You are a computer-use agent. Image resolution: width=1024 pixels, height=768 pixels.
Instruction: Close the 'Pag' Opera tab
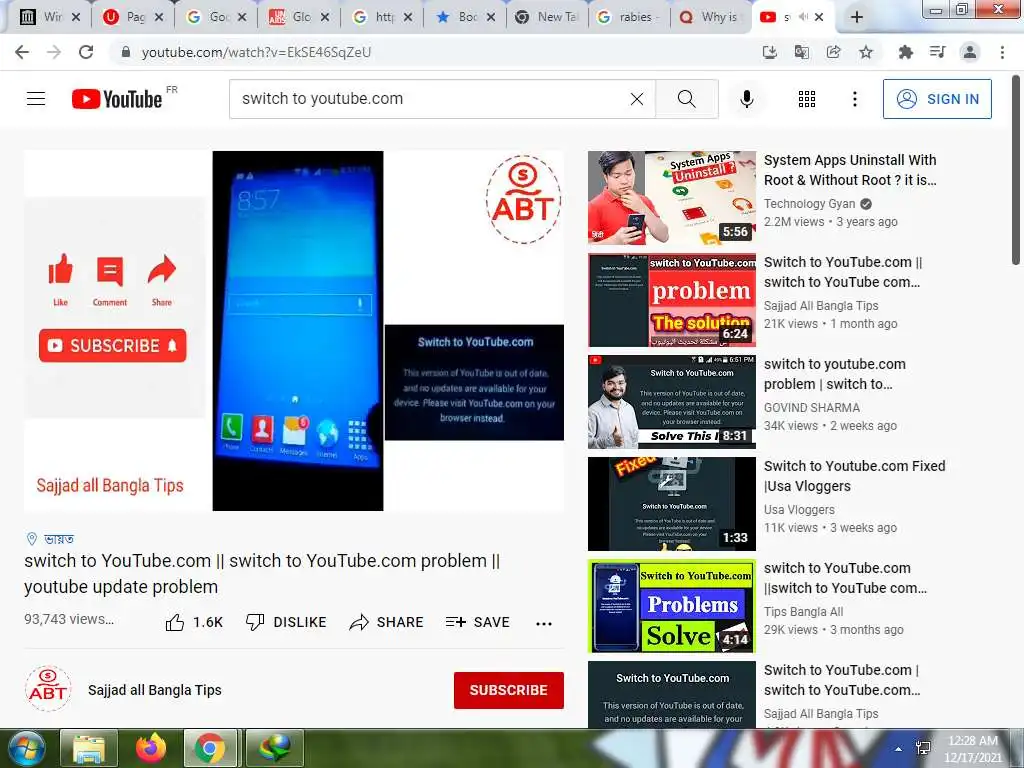coord(159,18)
